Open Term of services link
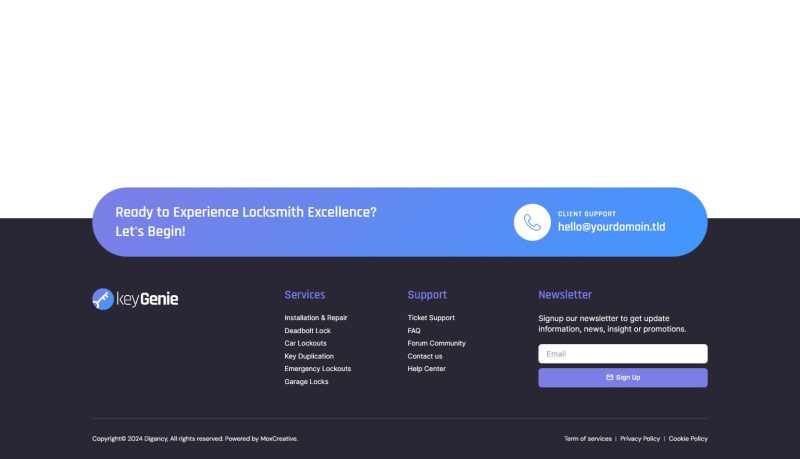Image resolution: width=800 pixels, height=459 pixels. [587, 439]
